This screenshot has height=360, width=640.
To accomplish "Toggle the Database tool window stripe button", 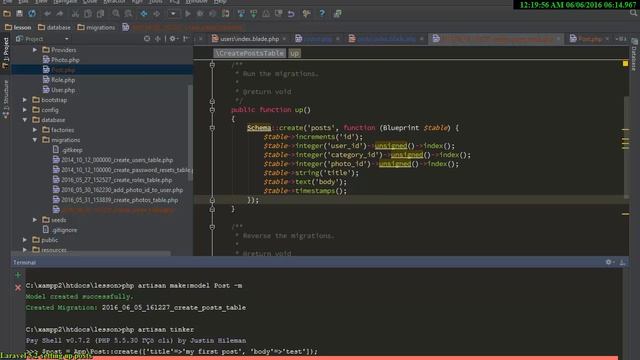I will tap(634, 55).
